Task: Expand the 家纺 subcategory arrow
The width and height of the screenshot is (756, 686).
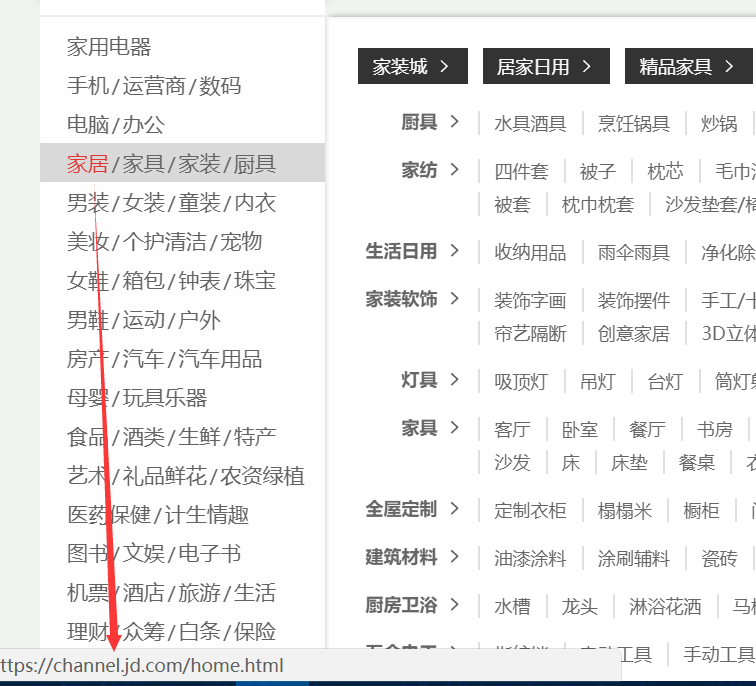Action: (x=455, y=170)
